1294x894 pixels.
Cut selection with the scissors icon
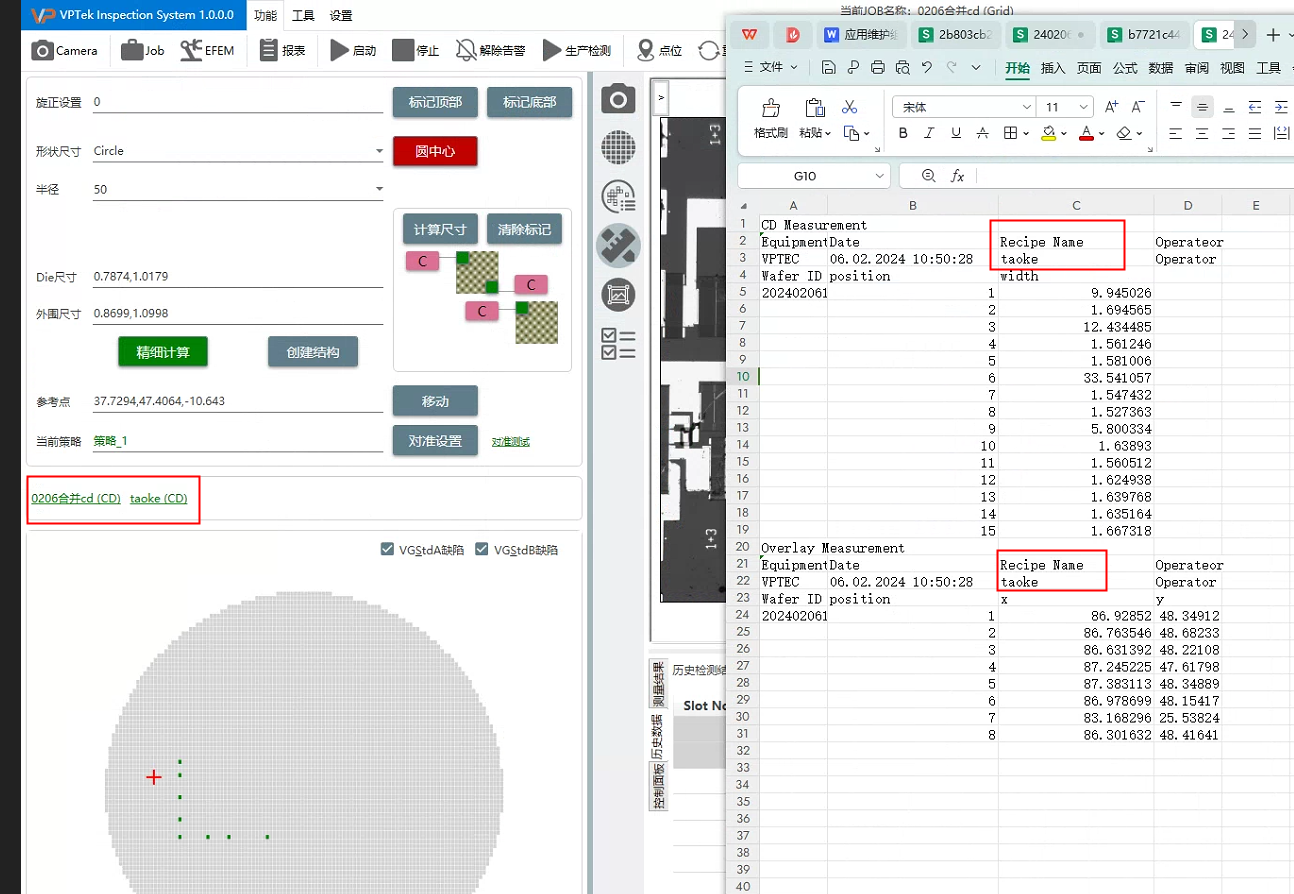click(x=850, y=106)
